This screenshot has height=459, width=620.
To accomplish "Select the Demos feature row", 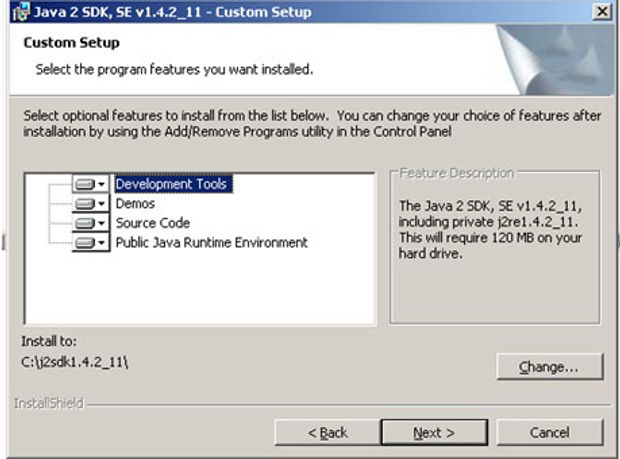I will pyautogui.click(x=135, y=204).
